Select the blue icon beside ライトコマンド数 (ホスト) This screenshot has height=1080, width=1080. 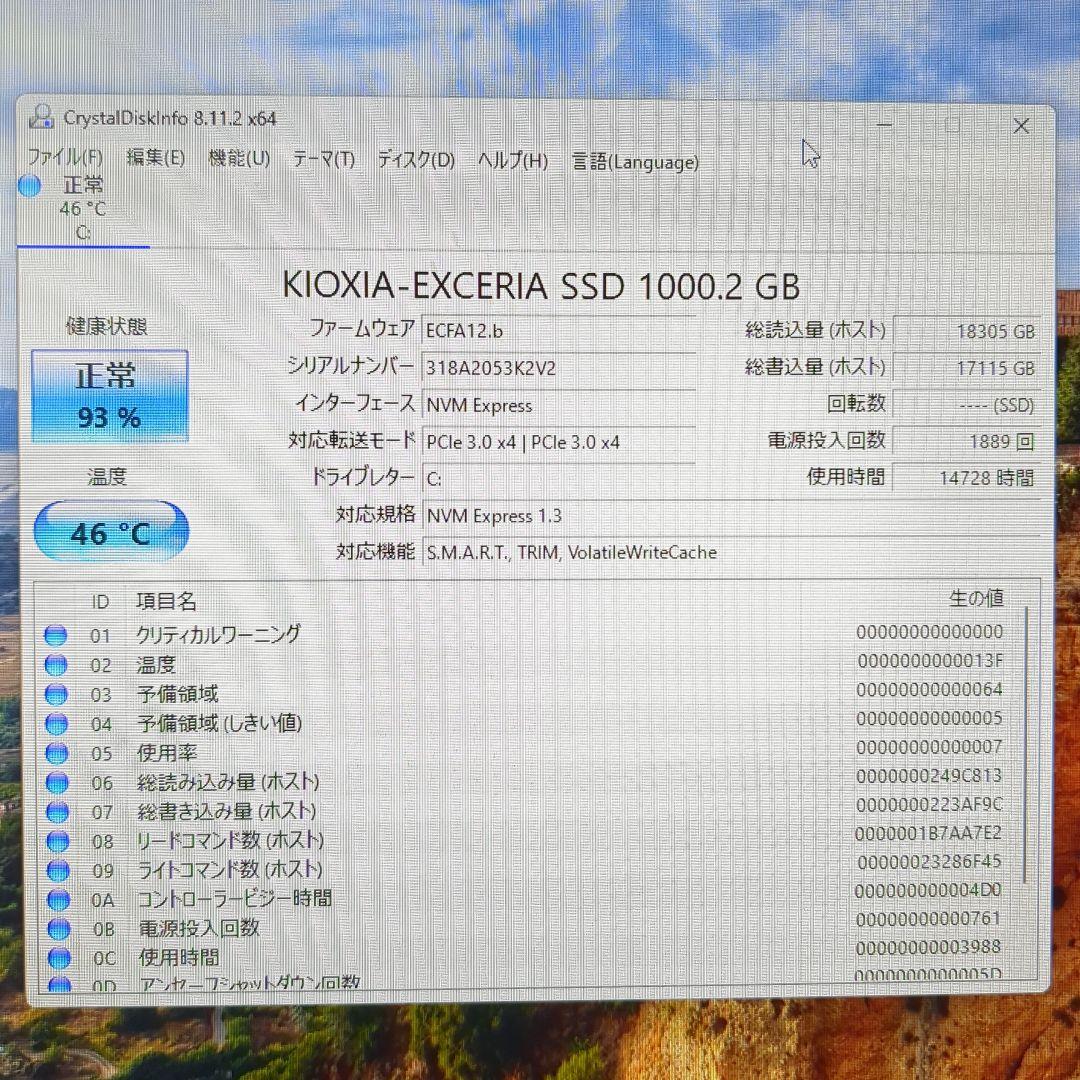[56, 870]
